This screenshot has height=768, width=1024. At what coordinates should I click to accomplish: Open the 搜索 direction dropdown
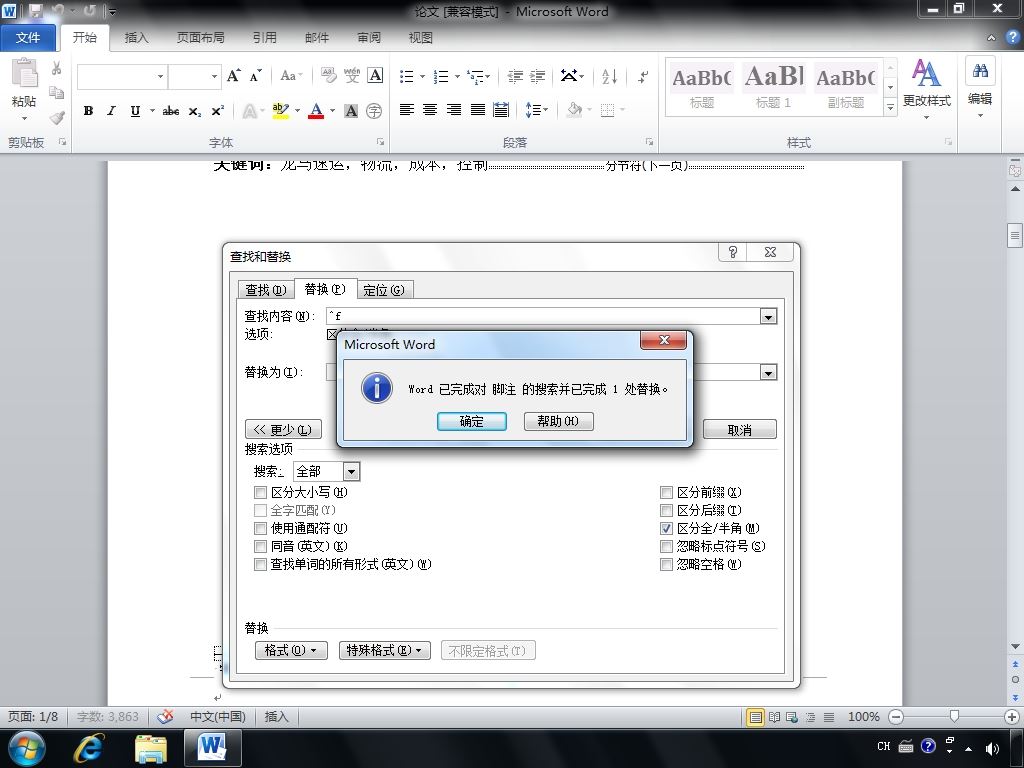click(351, 472)
